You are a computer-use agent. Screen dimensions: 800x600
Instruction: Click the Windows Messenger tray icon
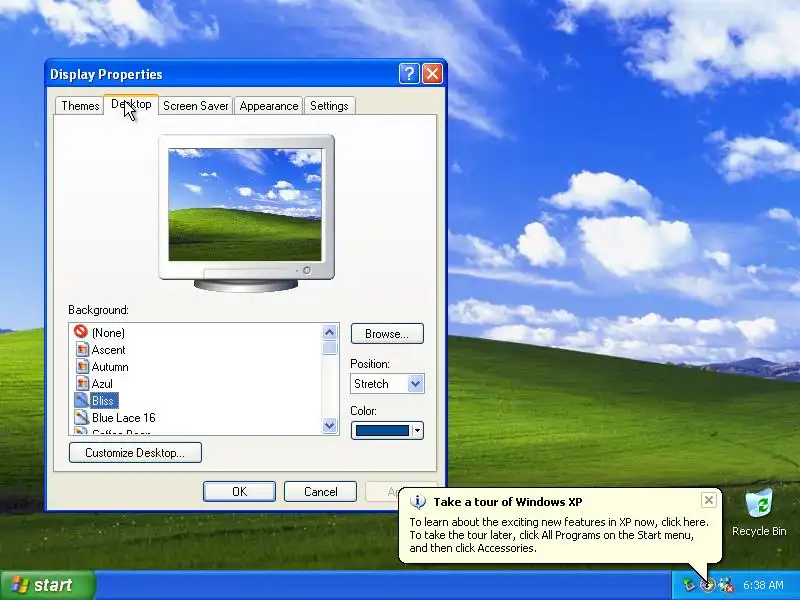pyautogui.click(x=726, y=585)
